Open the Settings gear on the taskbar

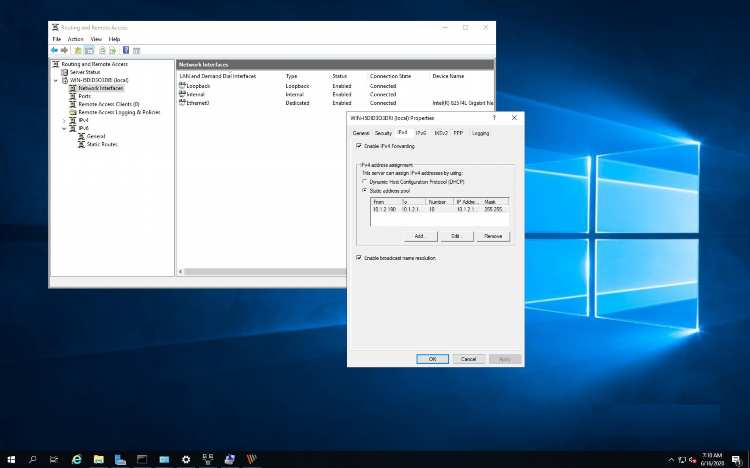click(x=186, y=459)
